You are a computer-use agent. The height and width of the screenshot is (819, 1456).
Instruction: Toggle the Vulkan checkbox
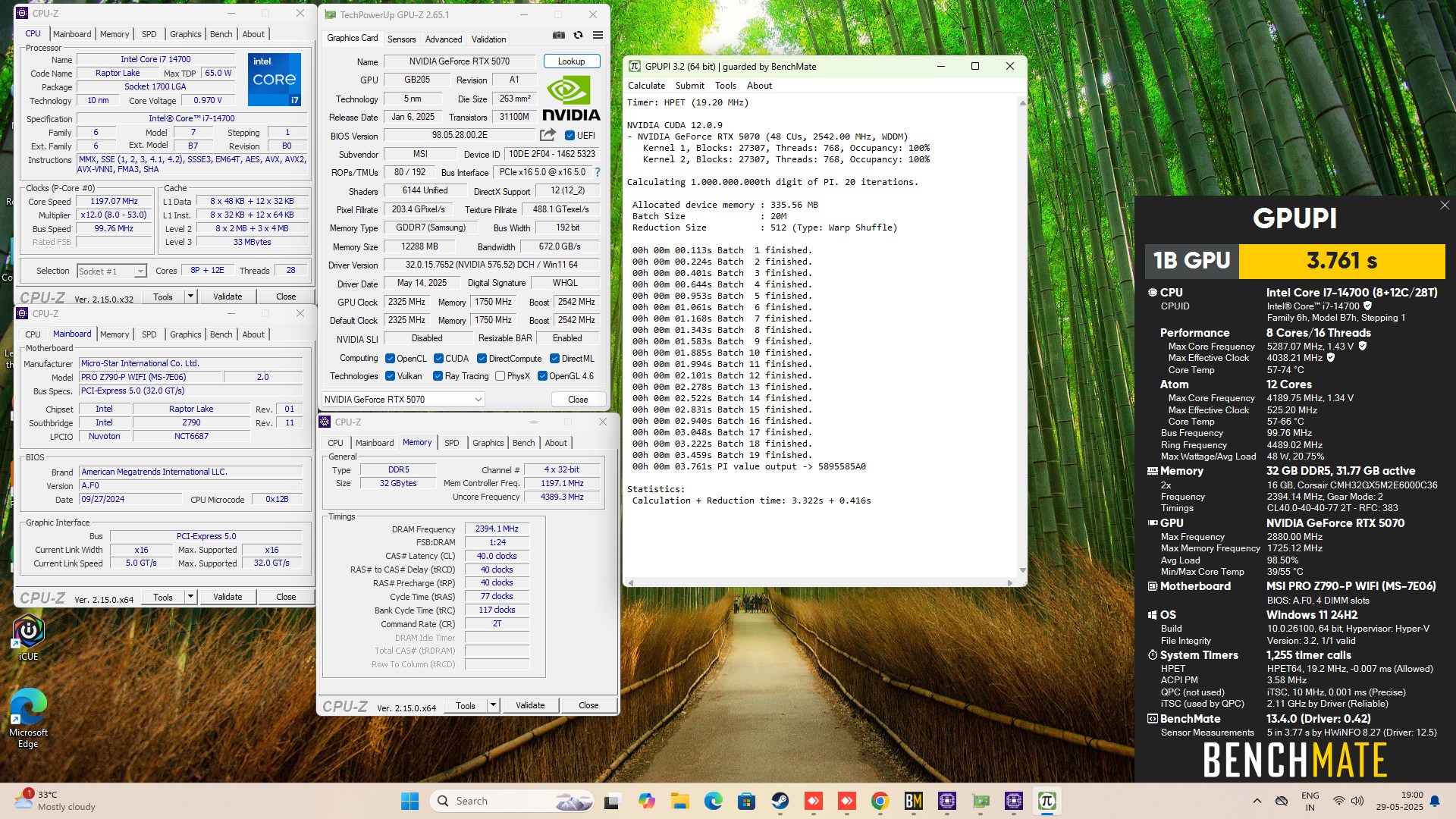tap(390, 376)
